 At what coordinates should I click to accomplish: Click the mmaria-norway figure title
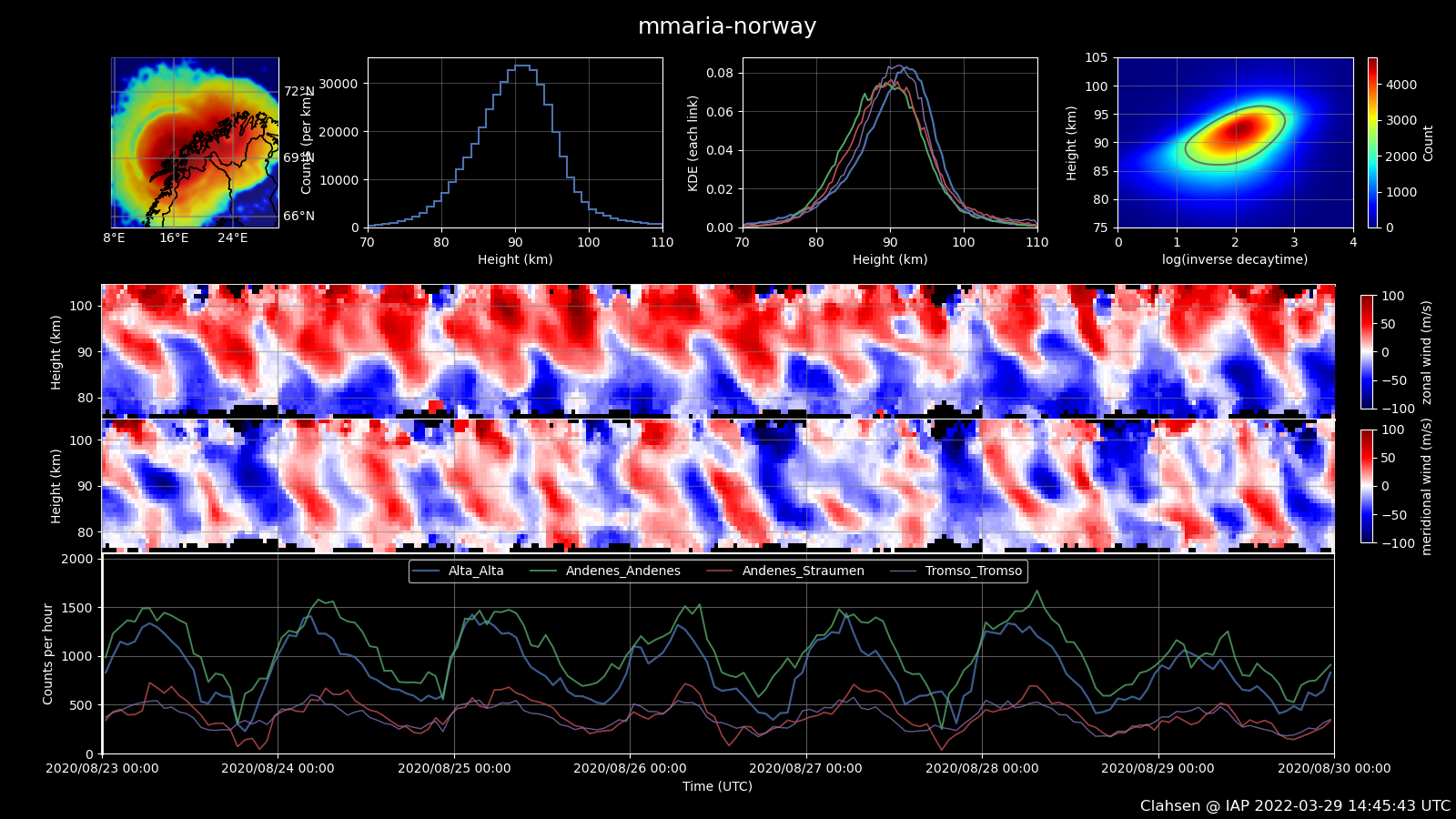726,26
